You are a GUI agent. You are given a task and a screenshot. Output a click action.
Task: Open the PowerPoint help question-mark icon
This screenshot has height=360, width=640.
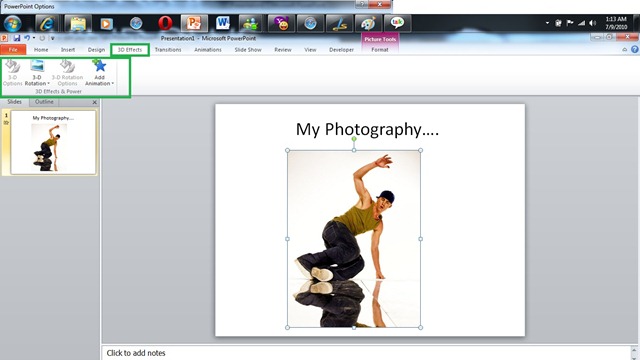634,49
